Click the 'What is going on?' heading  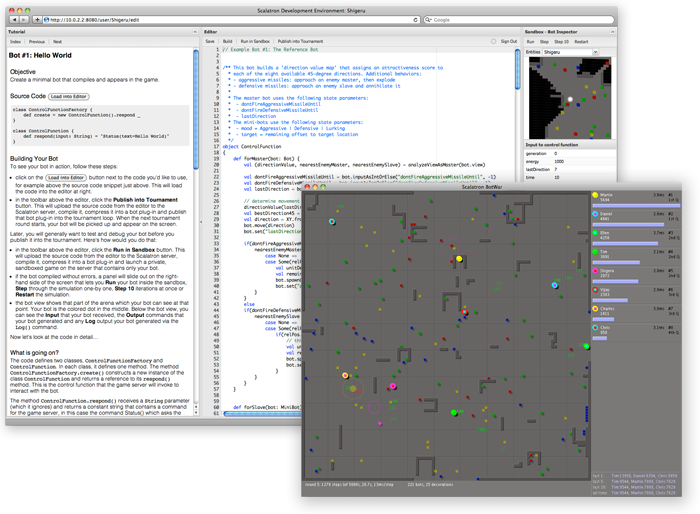[34, 352]
